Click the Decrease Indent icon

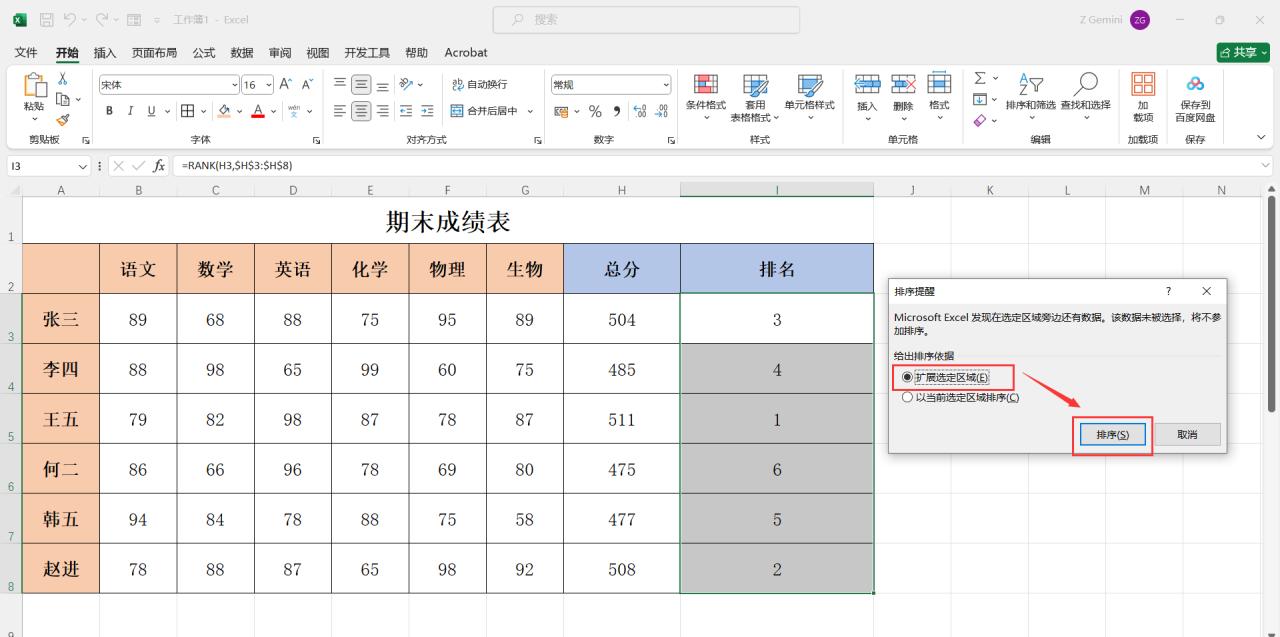tap(406, 111)
